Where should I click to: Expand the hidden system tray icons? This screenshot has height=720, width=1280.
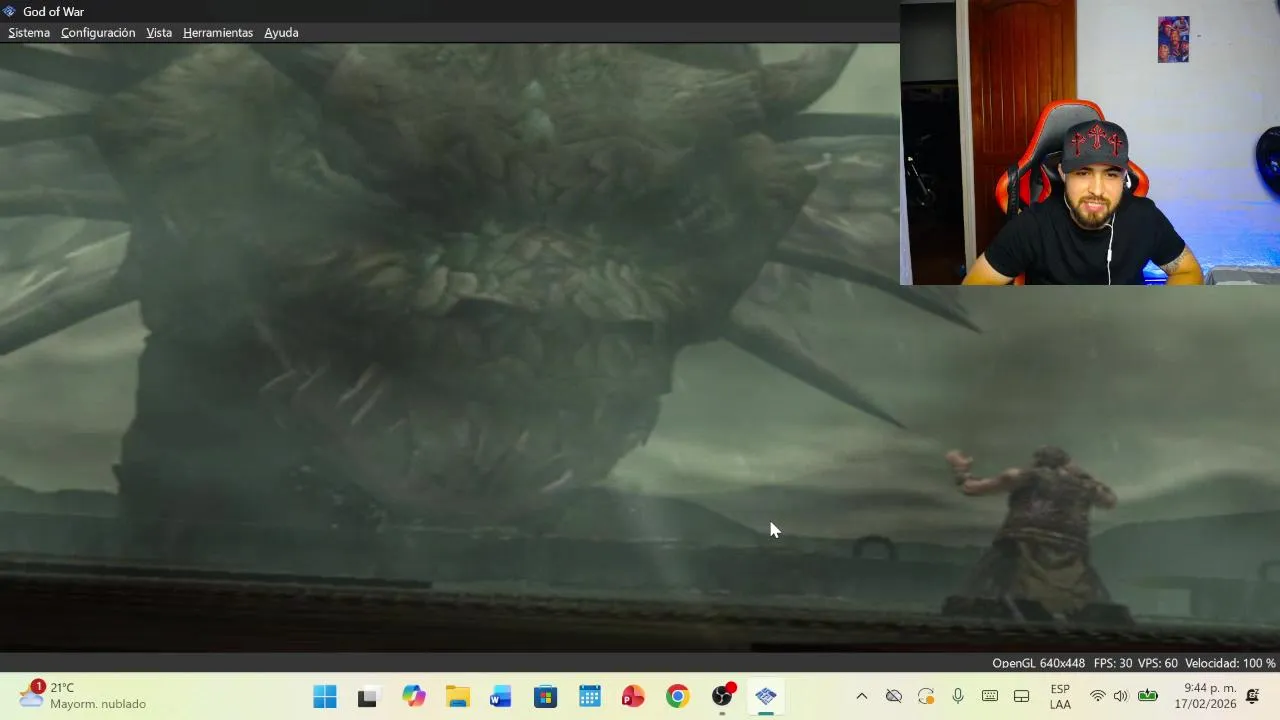[862, 696]
